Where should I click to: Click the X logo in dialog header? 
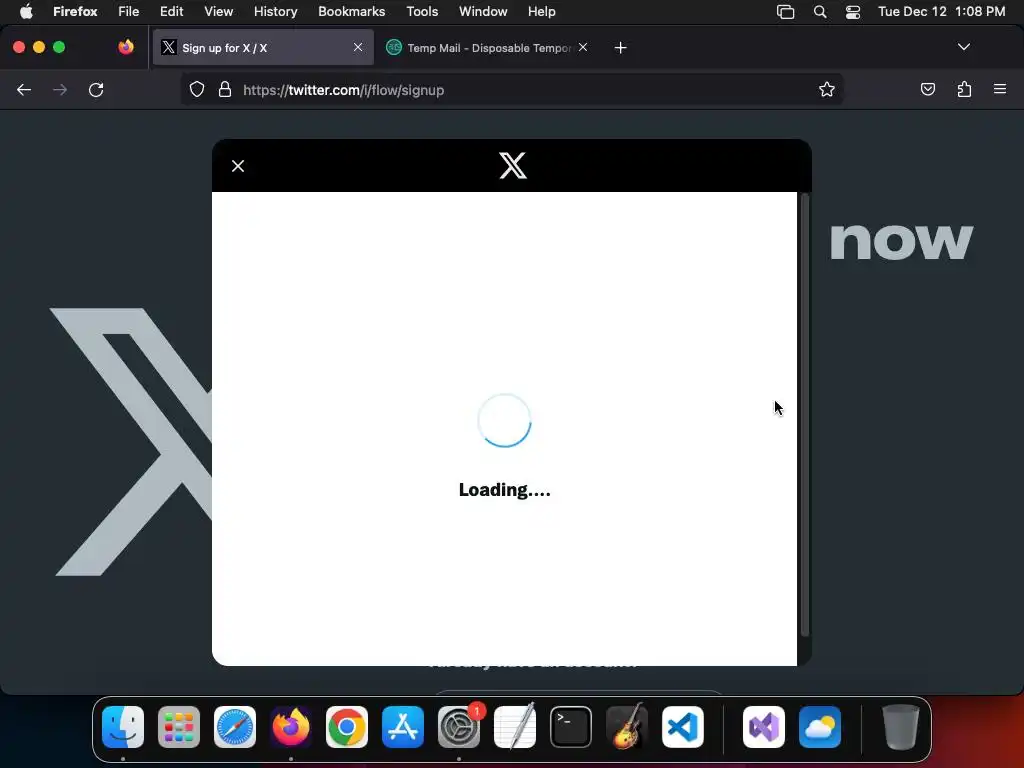[x=513, y=165]
